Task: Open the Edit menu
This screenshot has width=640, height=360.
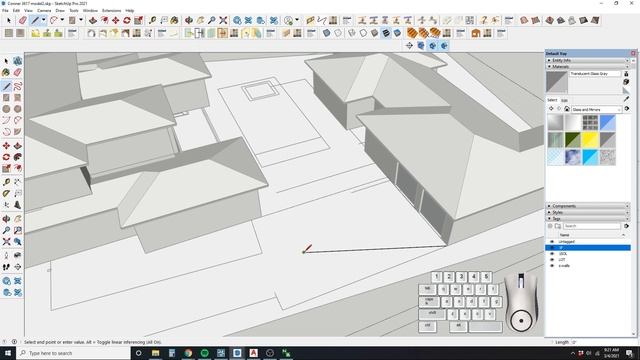Action: (x=16, y=10)
